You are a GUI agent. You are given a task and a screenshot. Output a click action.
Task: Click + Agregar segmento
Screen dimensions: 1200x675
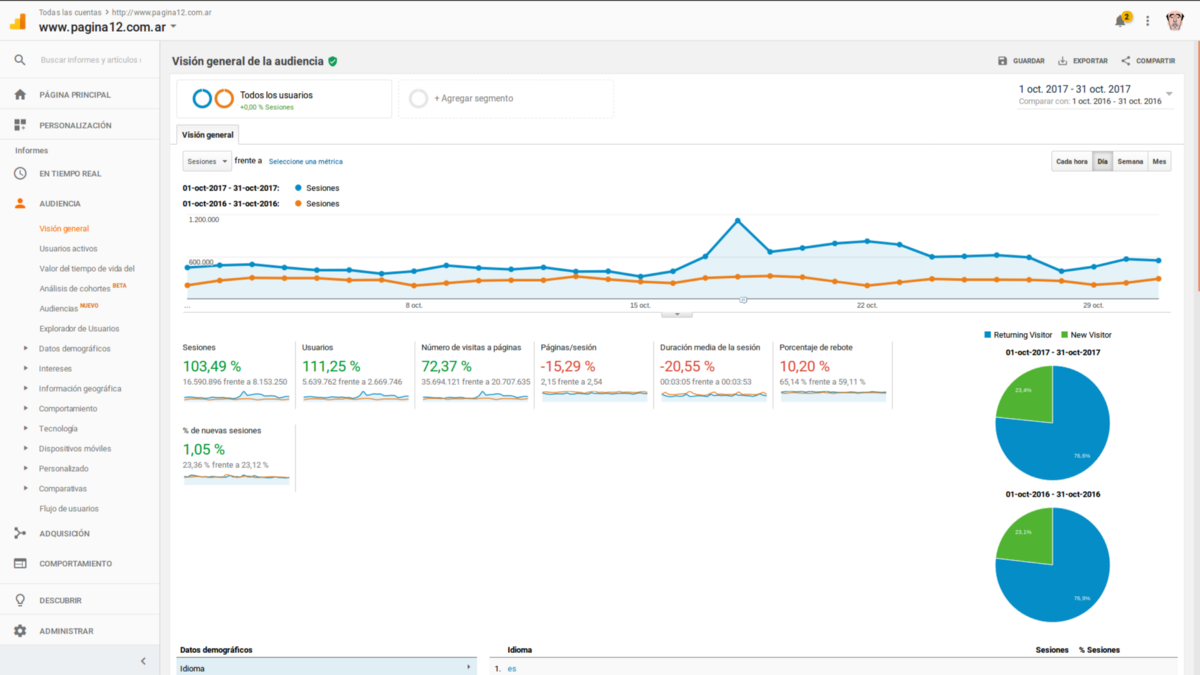pos(474,98)
